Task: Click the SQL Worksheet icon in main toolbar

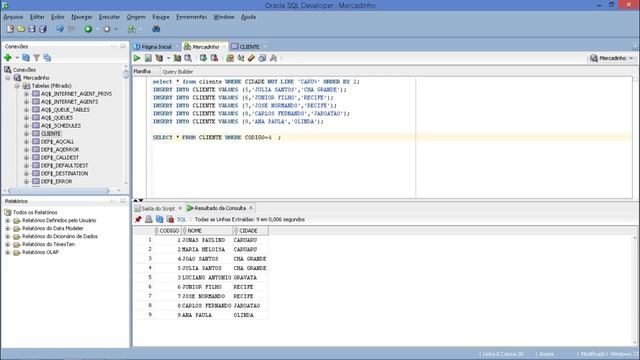Action: (131, 29)
